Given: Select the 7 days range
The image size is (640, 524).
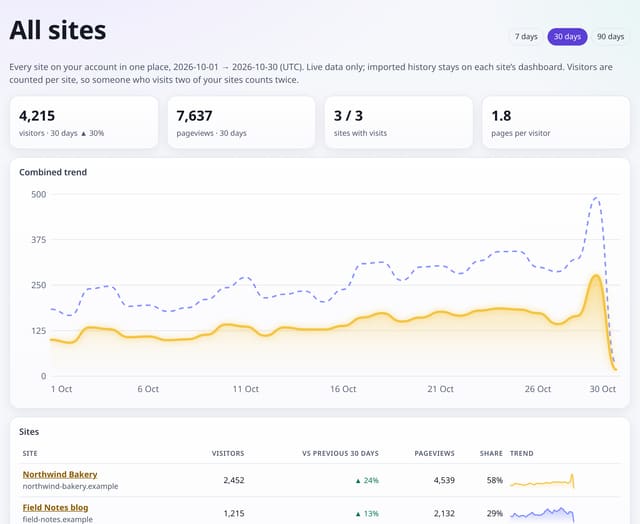Looking at the screenshot, I should click(526, 37).
